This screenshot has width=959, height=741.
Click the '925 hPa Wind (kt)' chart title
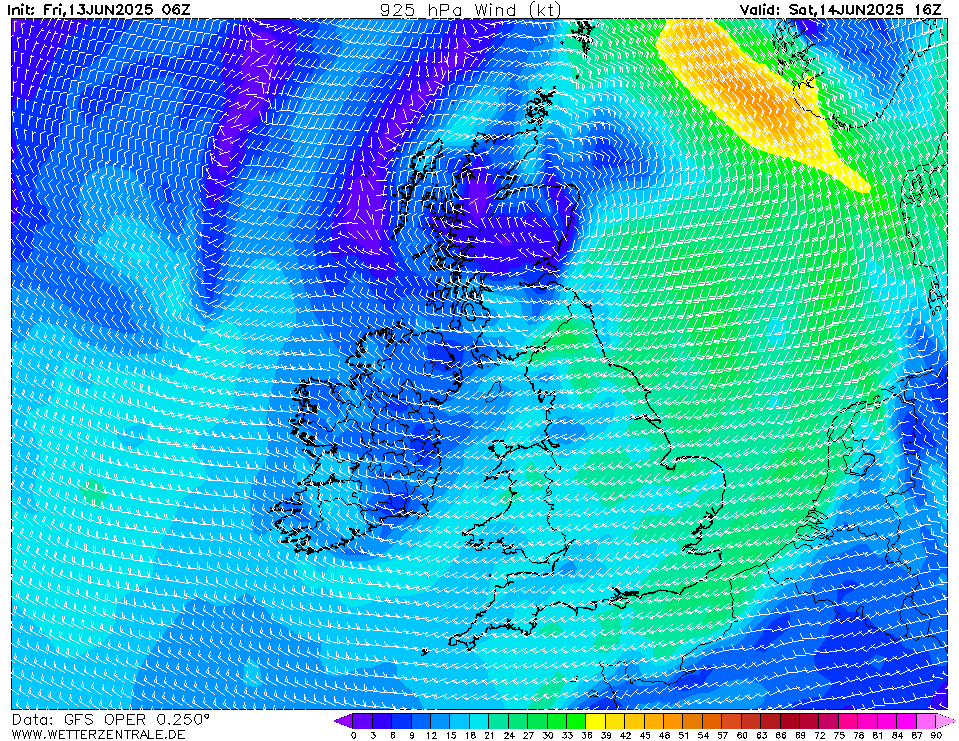(x=470, y=10)
